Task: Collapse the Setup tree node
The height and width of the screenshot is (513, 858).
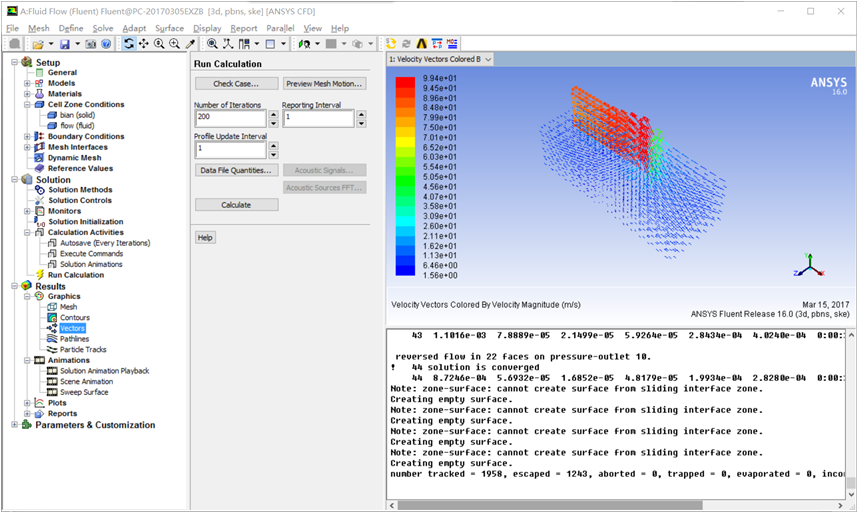Action: pyautogui.click(x=14, y=62)
